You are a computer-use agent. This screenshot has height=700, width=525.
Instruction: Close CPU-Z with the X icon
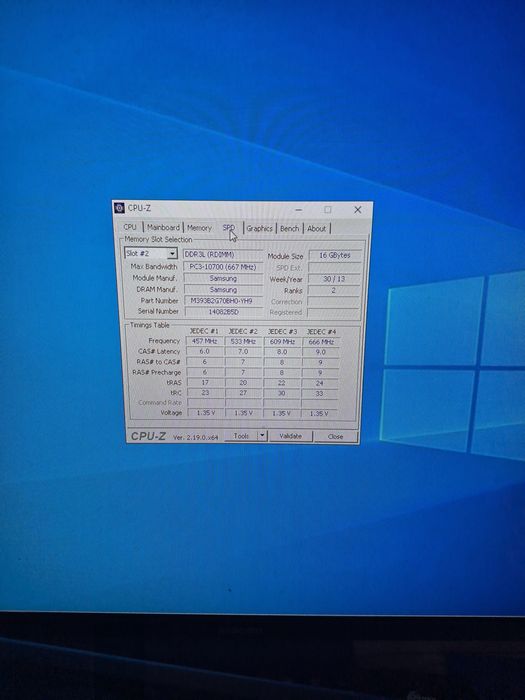[x=358, y=209]
